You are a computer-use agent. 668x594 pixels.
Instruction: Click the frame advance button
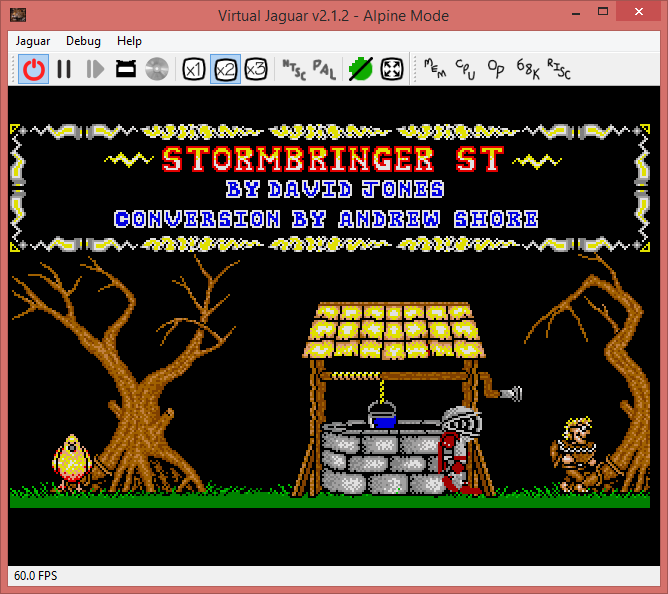coord(95,69)
